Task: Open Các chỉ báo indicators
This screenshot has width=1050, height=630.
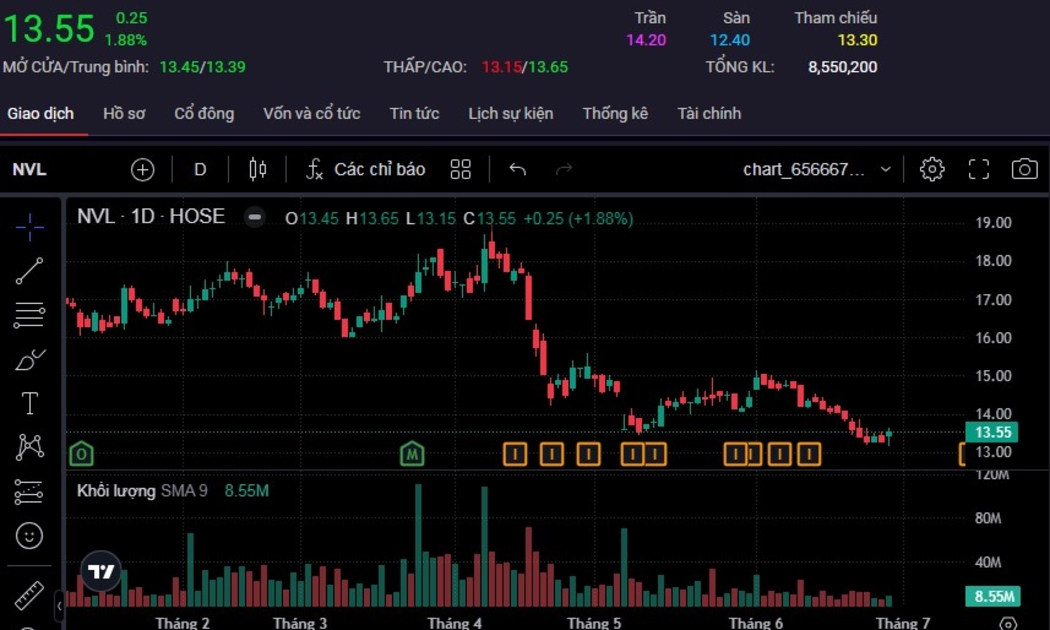Action: (x=366, y=169)
